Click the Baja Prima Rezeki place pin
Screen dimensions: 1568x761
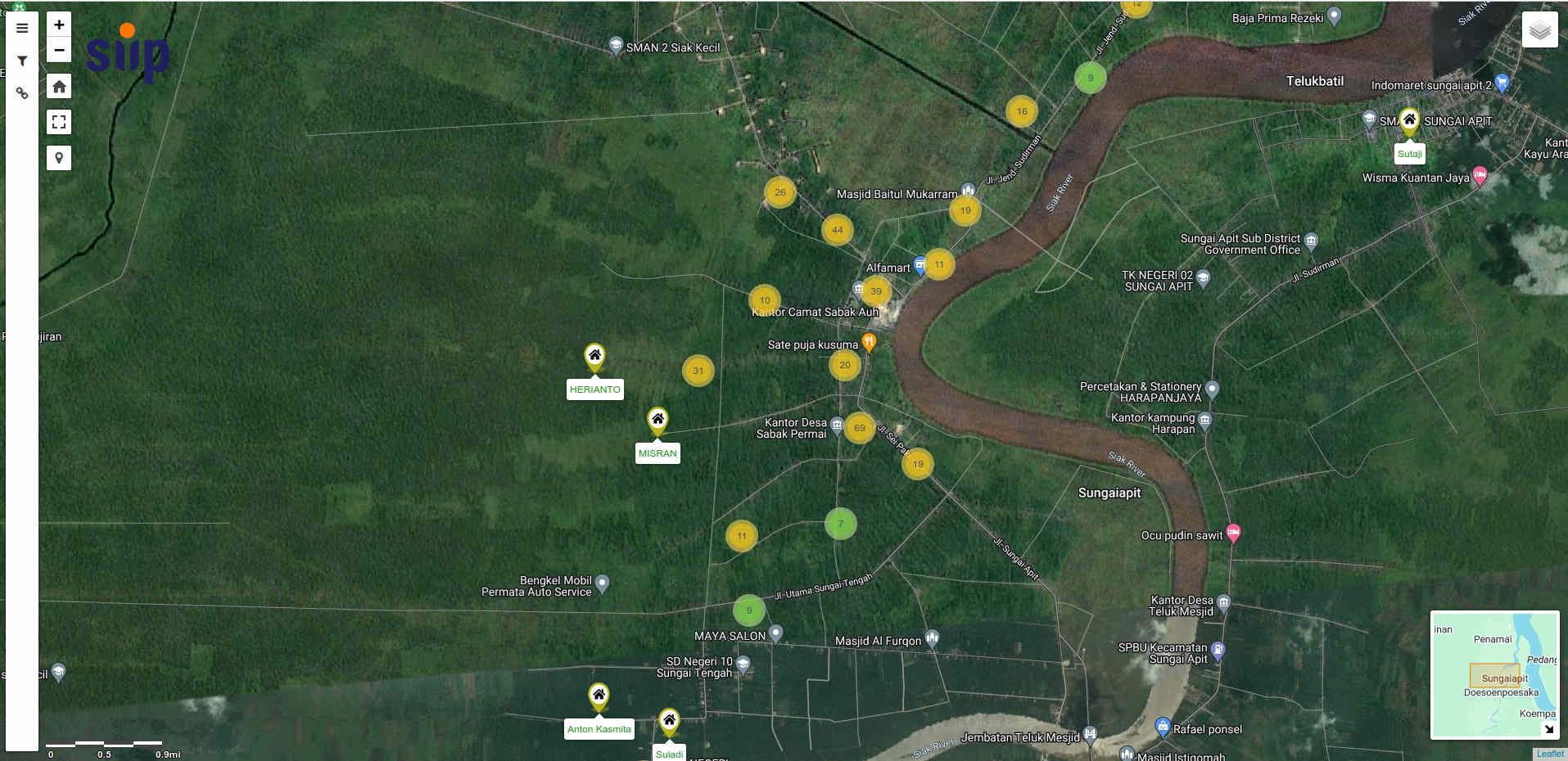(1334, 16)
